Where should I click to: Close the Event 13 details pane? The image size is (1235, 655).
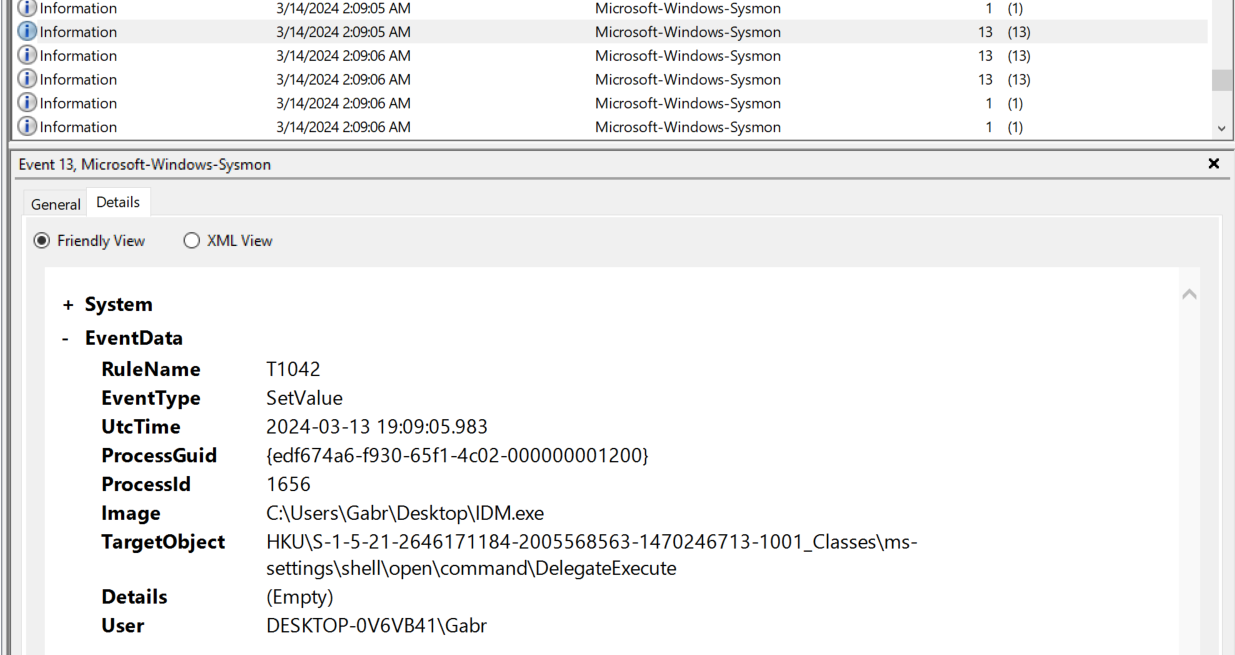1213,164
